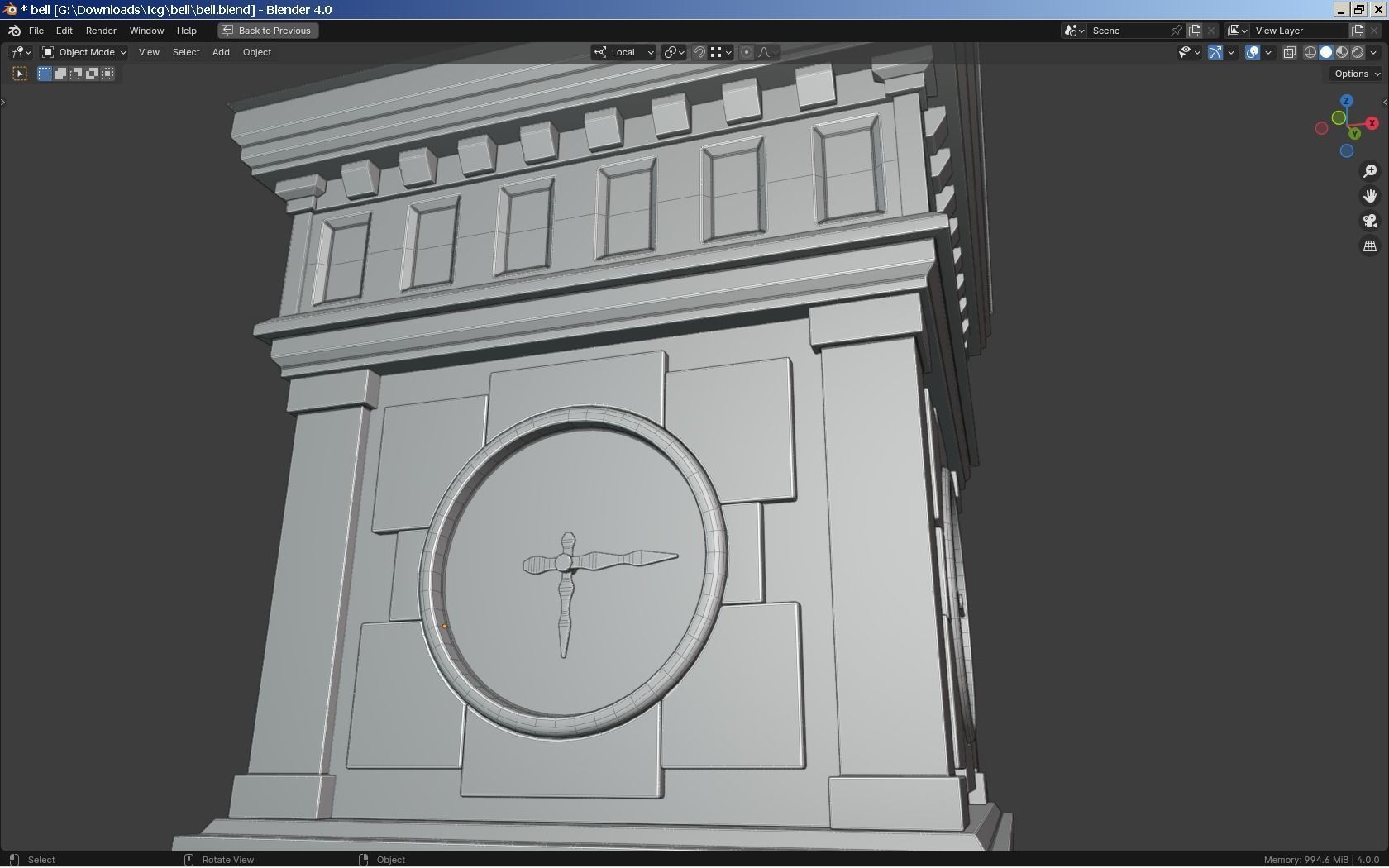
Task: Choose the Subtract selection mode icon
Action: pos(76,74)
